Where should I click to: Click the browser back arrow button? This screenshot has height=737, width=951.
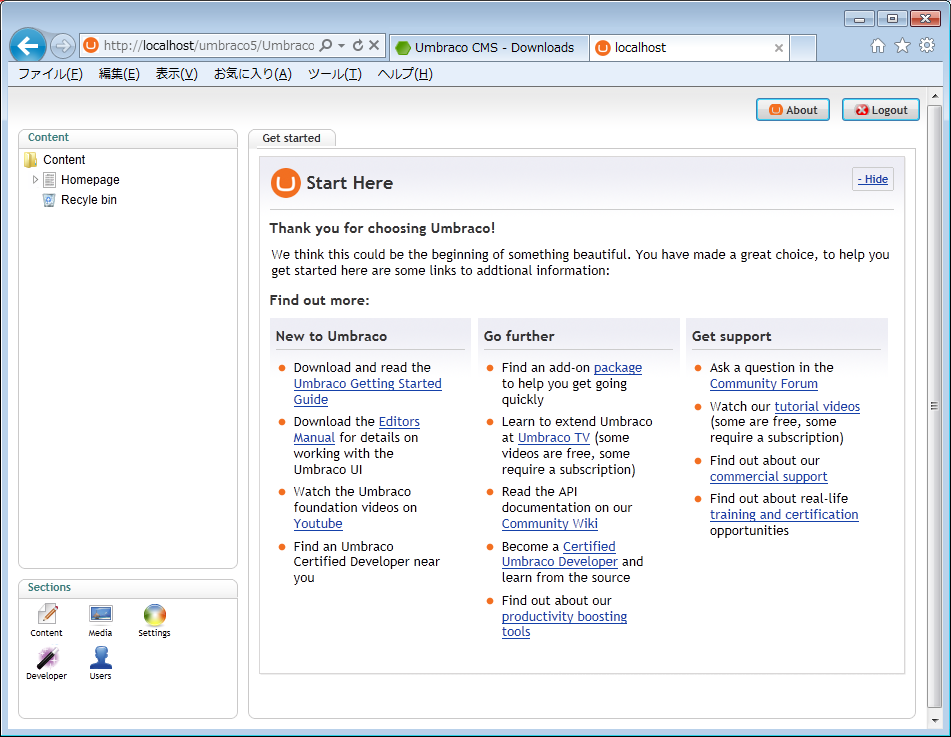pyautogui.click(x=28, y=46)
